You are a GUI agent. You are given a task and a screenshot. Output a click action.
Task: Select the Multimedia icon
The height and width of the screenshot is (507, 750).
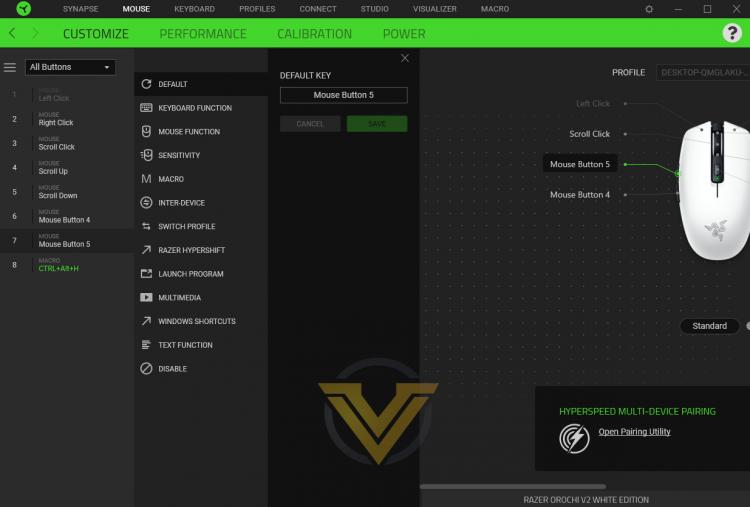146,298
